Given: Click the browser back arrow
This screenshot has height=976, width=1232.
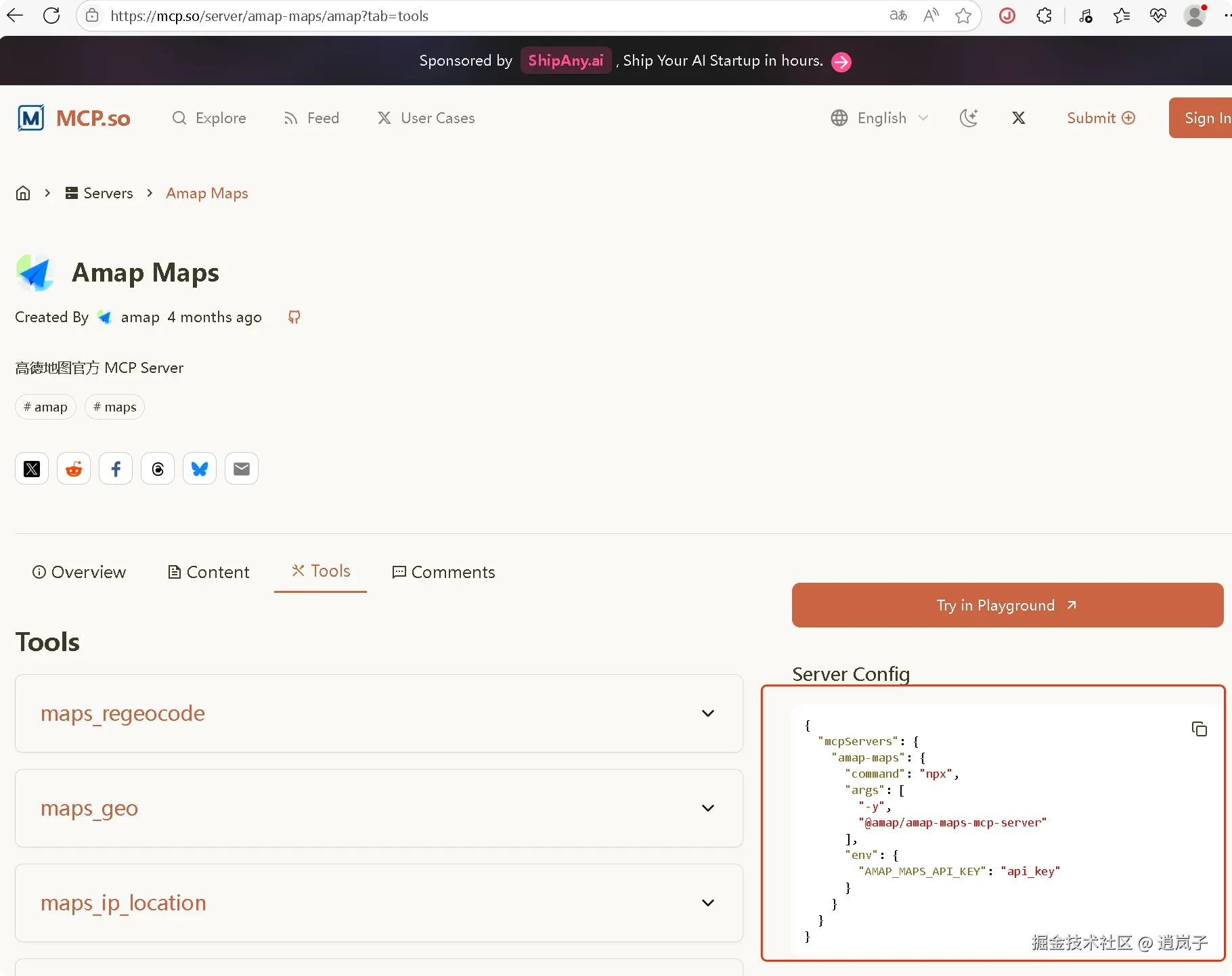Looking at the screenshot, I should (x=15, y=15).
